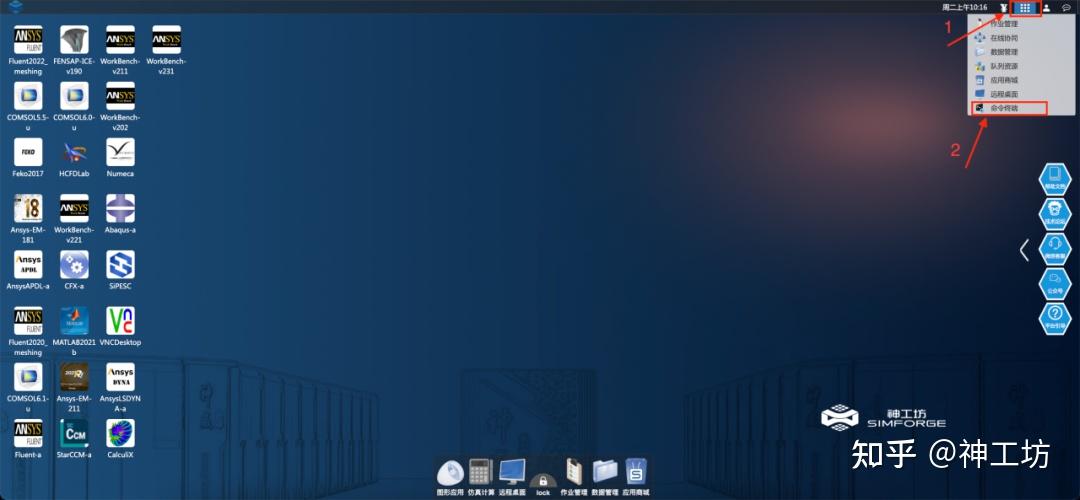
Task: Click the chat bubble icon in top bar
Action: (x=1067, y=8)
